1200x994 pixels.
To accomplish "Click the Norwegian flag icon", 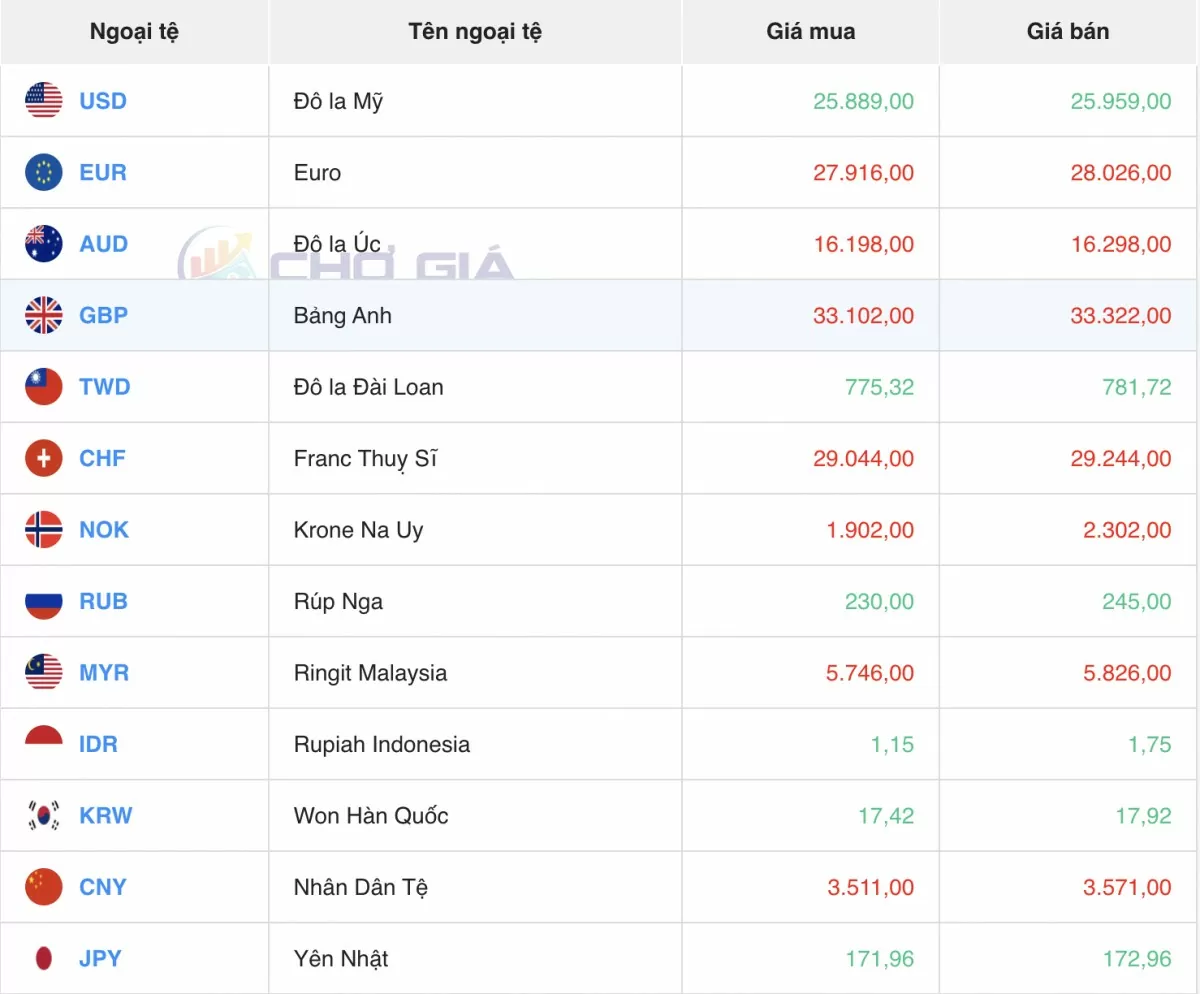I will tap(44, 530).
